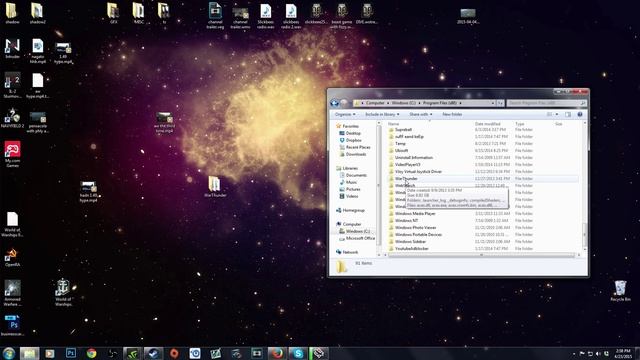
Task: Sort the list by Name column header
Action: point(393,124)
